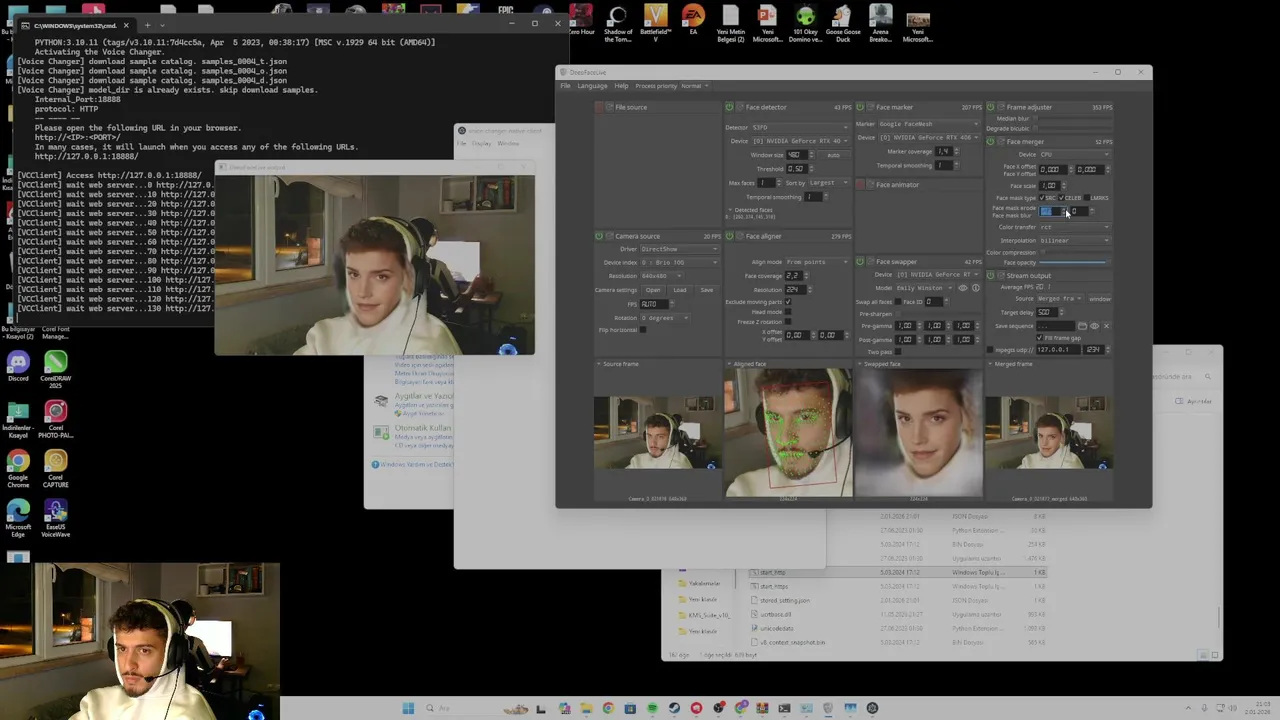Click the reset icon beside Face swapper
Screen dimensions: 1280x720
tap(870, 262)
